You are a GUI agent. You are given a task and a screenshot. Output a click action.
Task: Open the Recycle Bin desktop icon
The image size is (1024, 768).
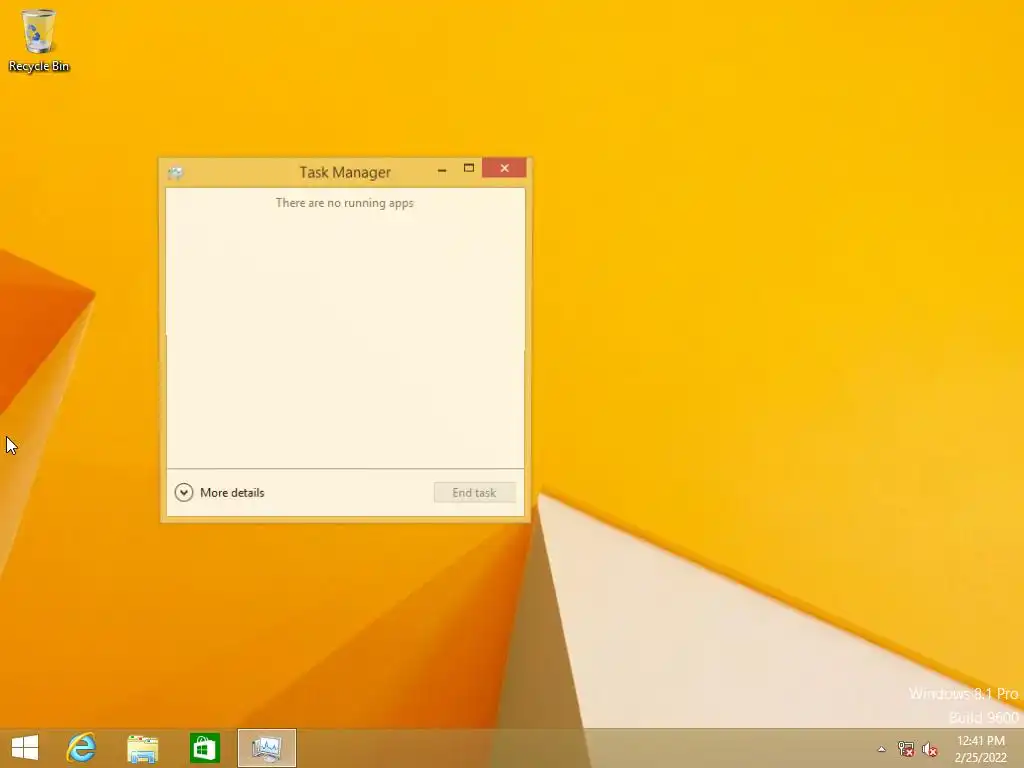click(39, 40)
